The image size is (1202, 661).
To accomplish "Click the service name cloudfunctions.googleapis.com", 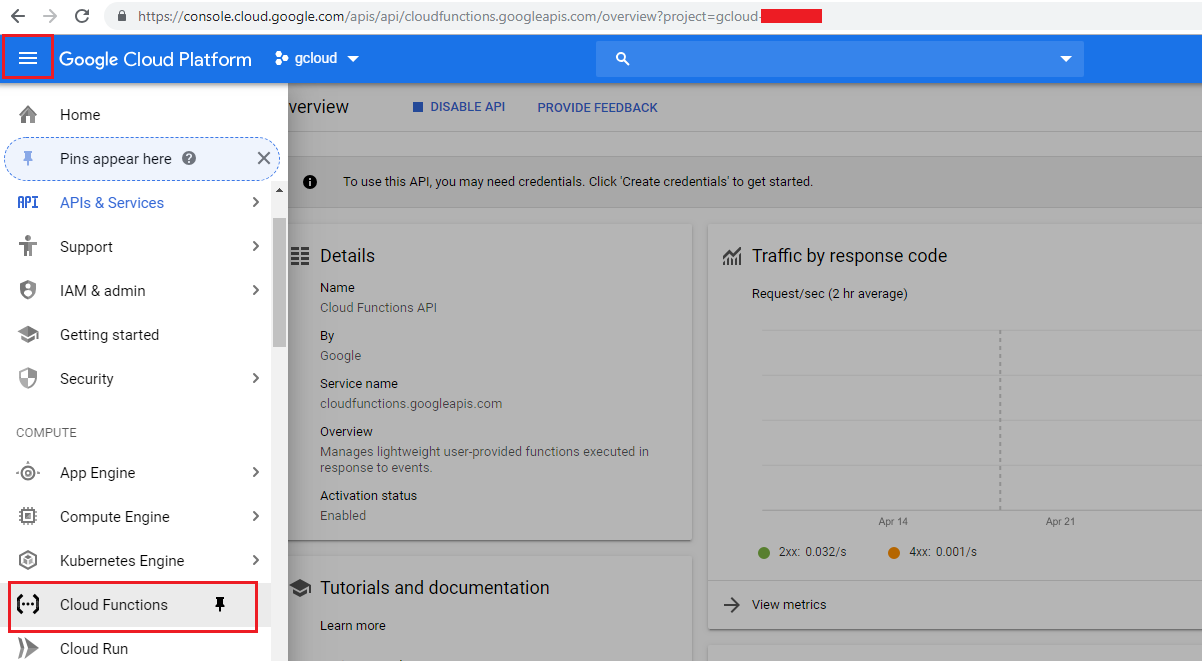I will [x=411, y=404].
